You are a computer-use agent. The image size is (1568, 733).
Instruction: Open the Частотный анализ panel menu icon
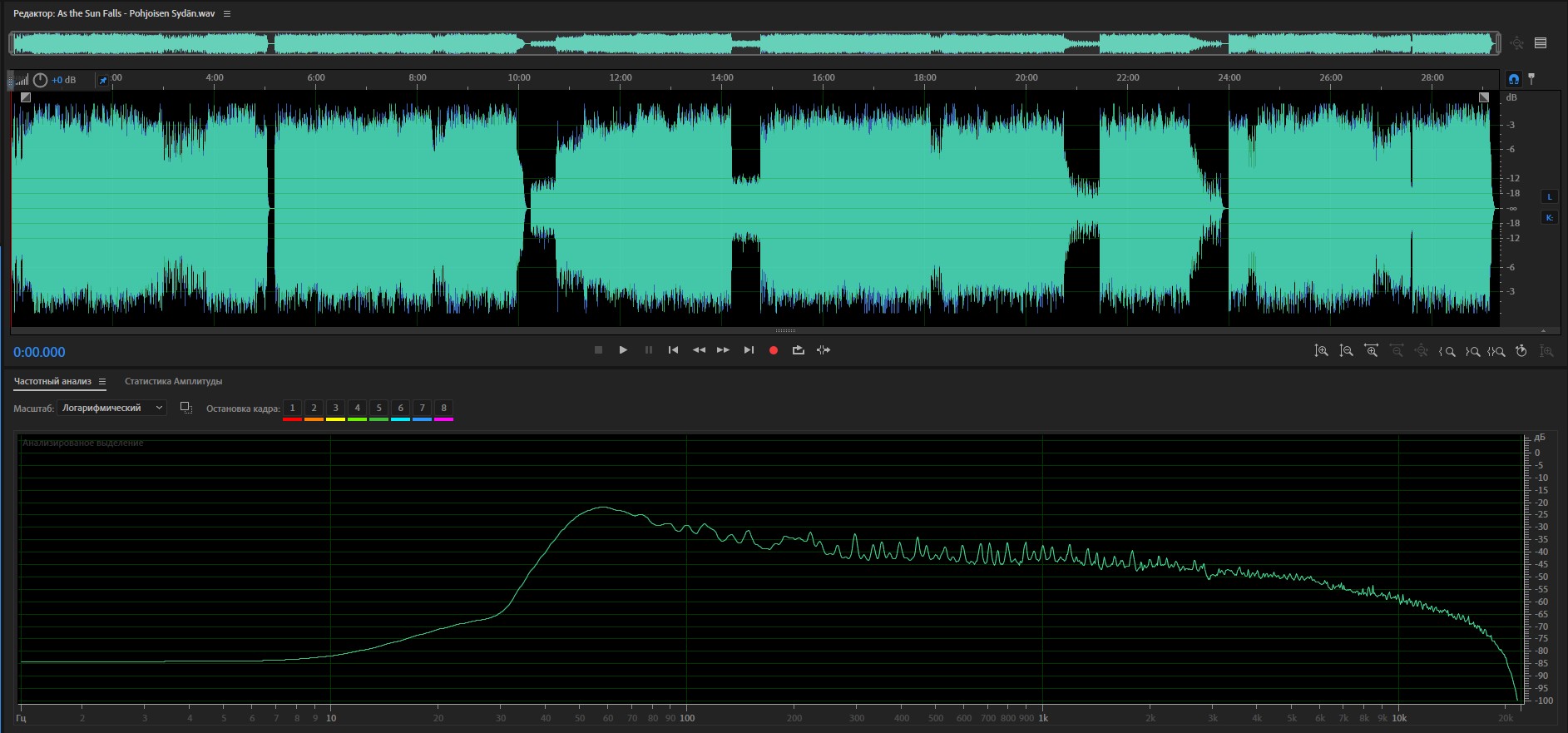[x=102, y=382]
